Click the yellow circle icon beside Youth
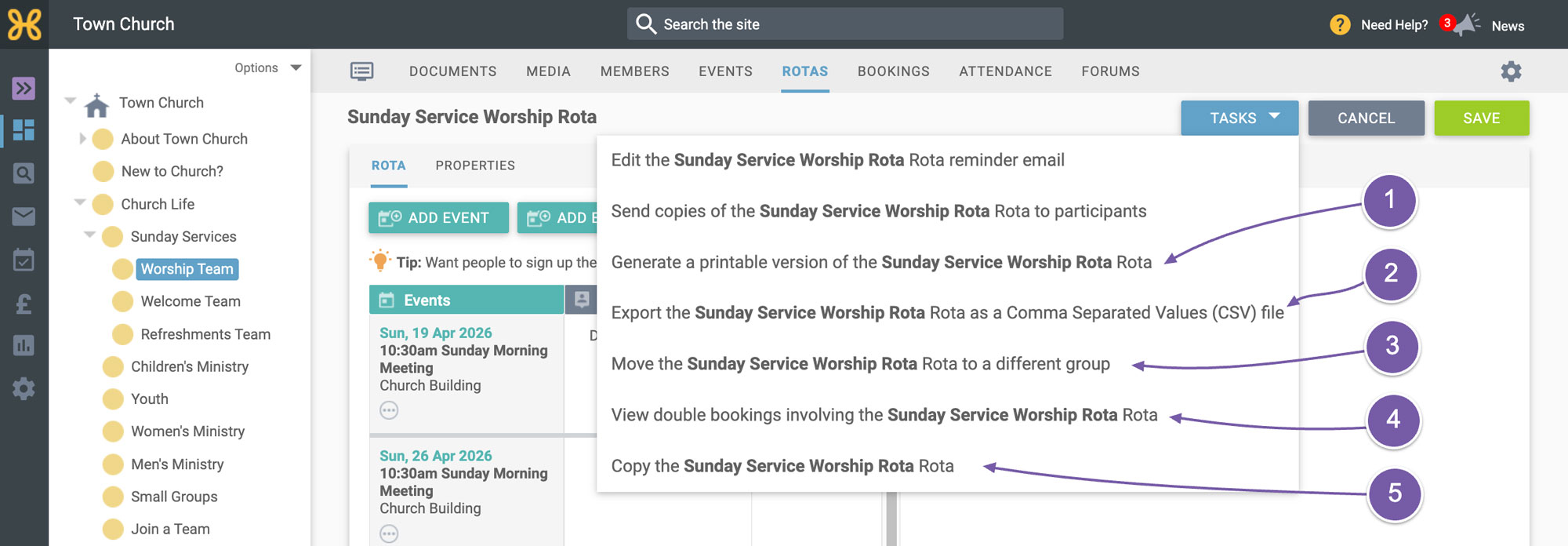The image size is (1568, 546). (113, 399)
